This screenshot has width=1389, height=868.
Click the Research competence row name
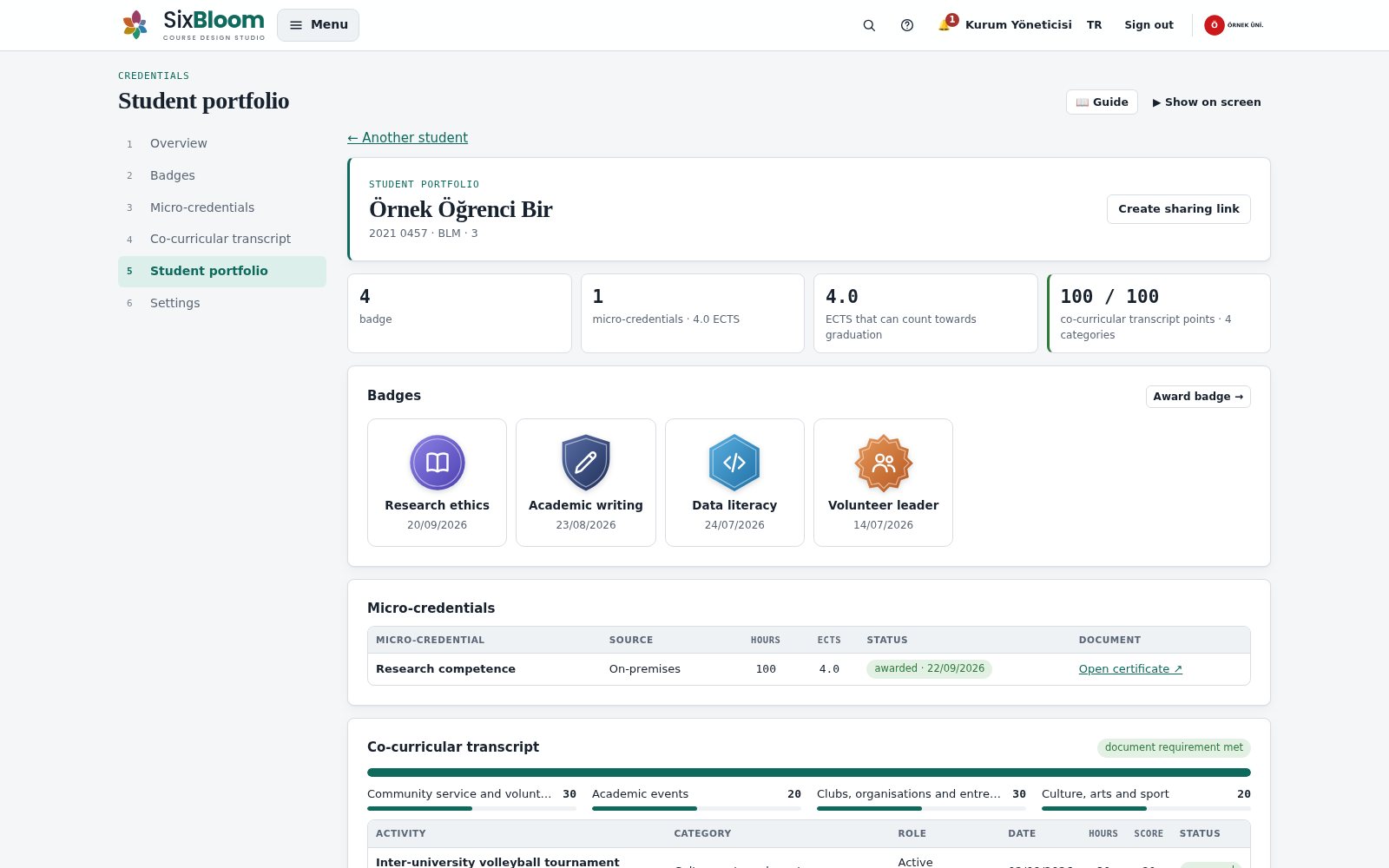[445, 668]
